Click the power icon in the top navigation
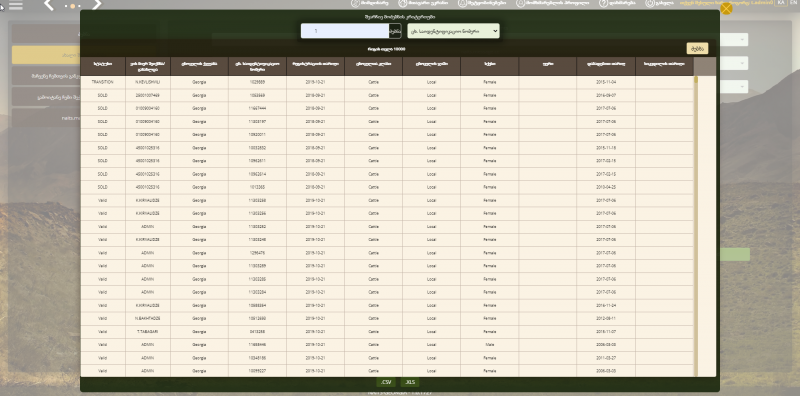This screenshot has width=800, height=396. (649, 3)
